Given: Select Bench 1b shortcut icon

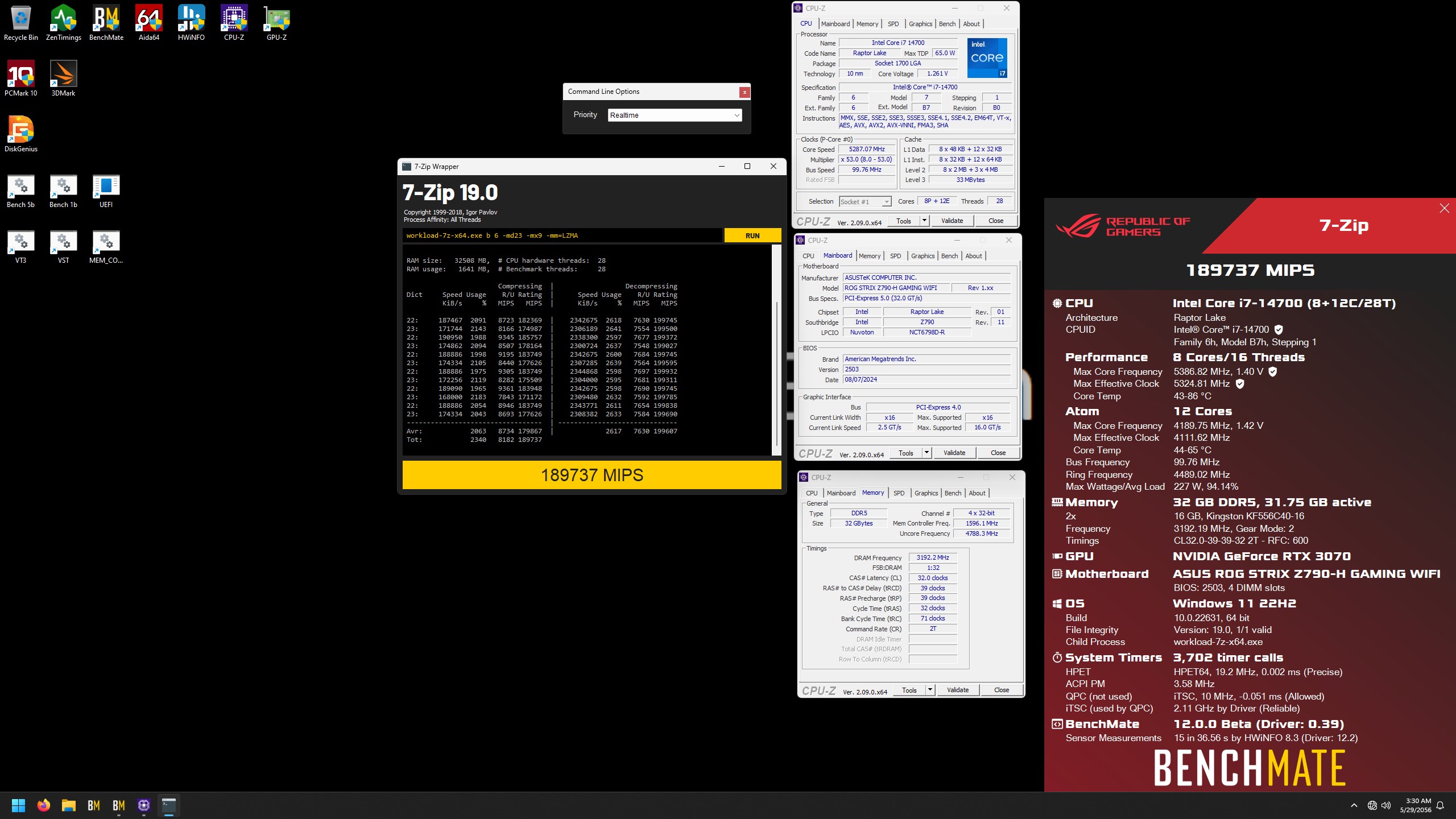Looking at the screenshot, I should click(x=63, y=190).
